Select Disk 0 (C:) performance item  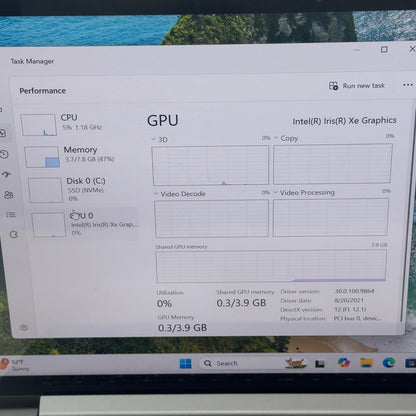(x=82, y=189)
